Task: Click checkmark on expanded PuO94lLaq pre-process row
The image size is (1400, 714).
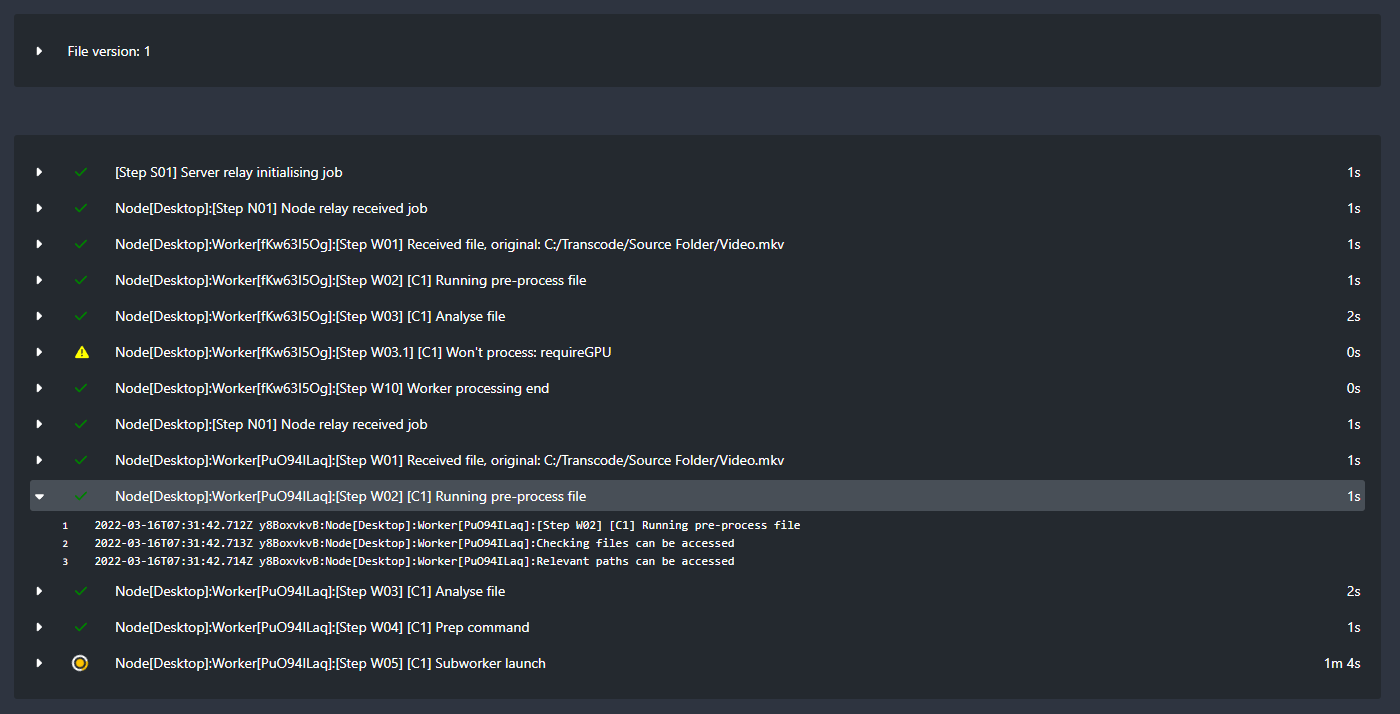Action: pyautogui.click(x=81, y=496)
